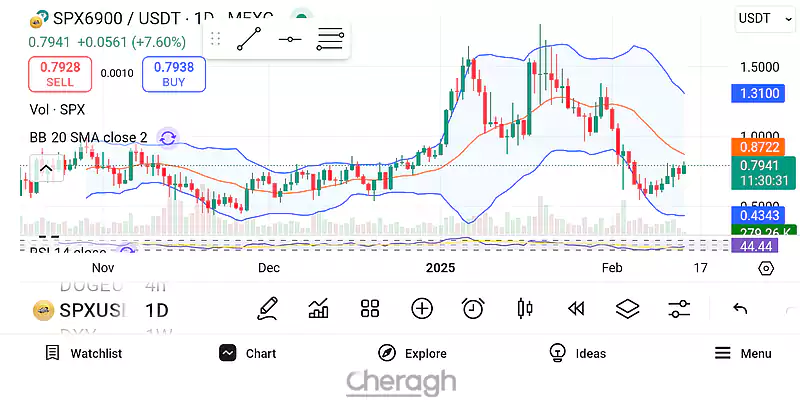Click the 0.7928 SELL button
The image size is (800, 406).
coord(60,74)
